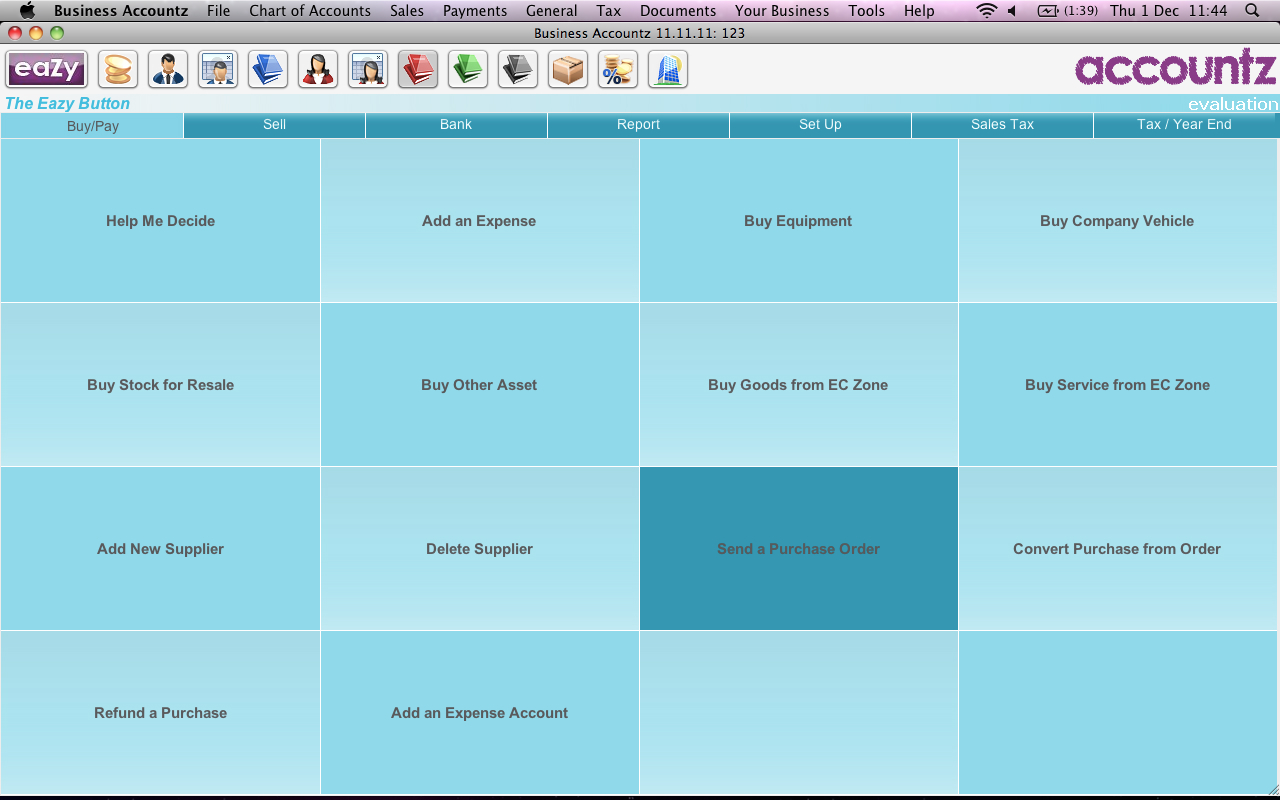The image size is (1280, 800).
Task: Click Refund a Purchase tile
Action: coord(160,713)
